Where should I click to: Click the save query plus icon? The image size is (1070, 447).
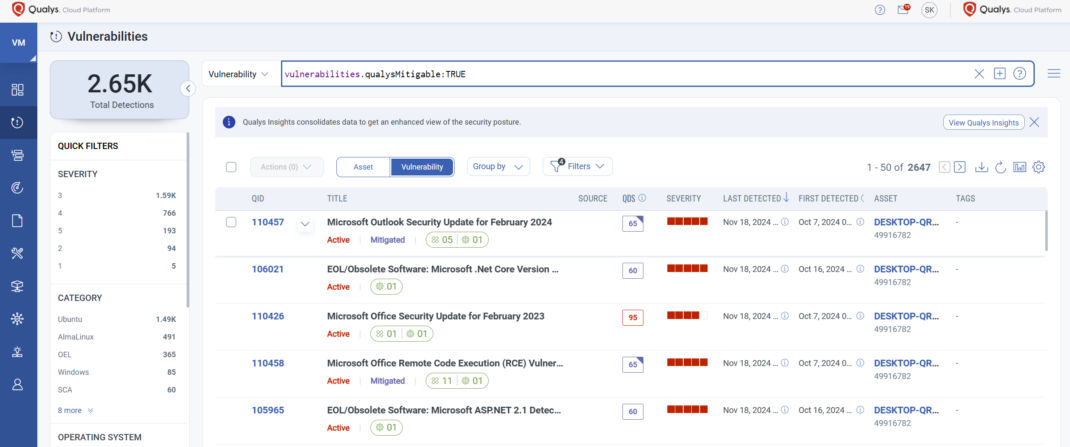[999, 74]
